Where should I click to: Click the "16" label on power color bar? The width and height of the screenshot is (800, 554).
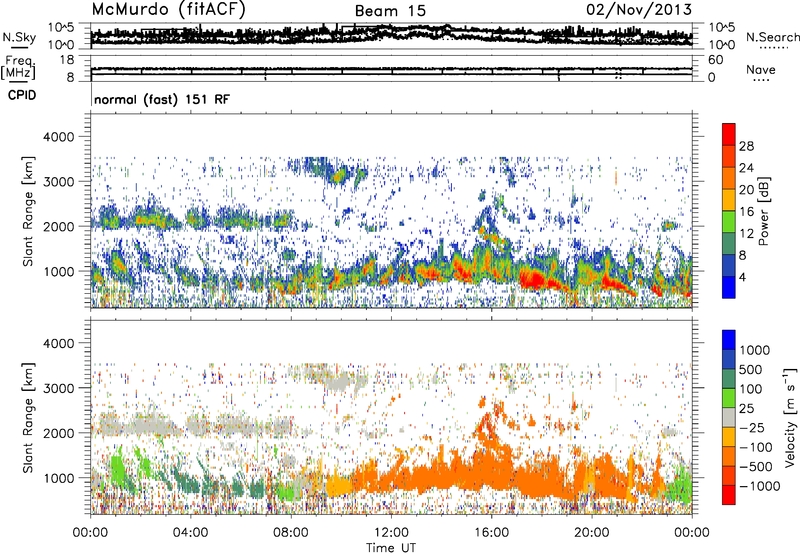746,212
